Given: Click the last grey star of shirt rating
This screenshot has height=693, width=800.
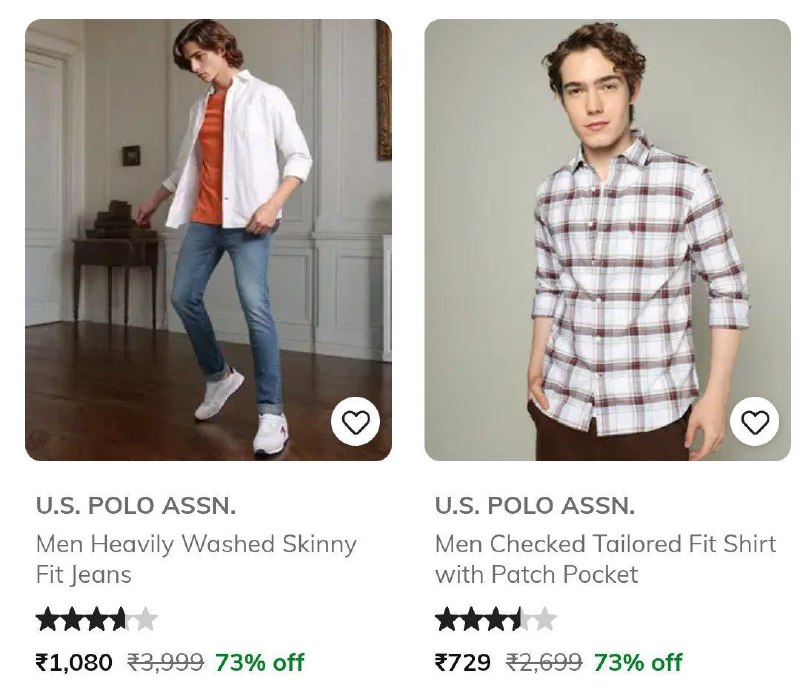Looking at the screenshot, I should 545,620.
